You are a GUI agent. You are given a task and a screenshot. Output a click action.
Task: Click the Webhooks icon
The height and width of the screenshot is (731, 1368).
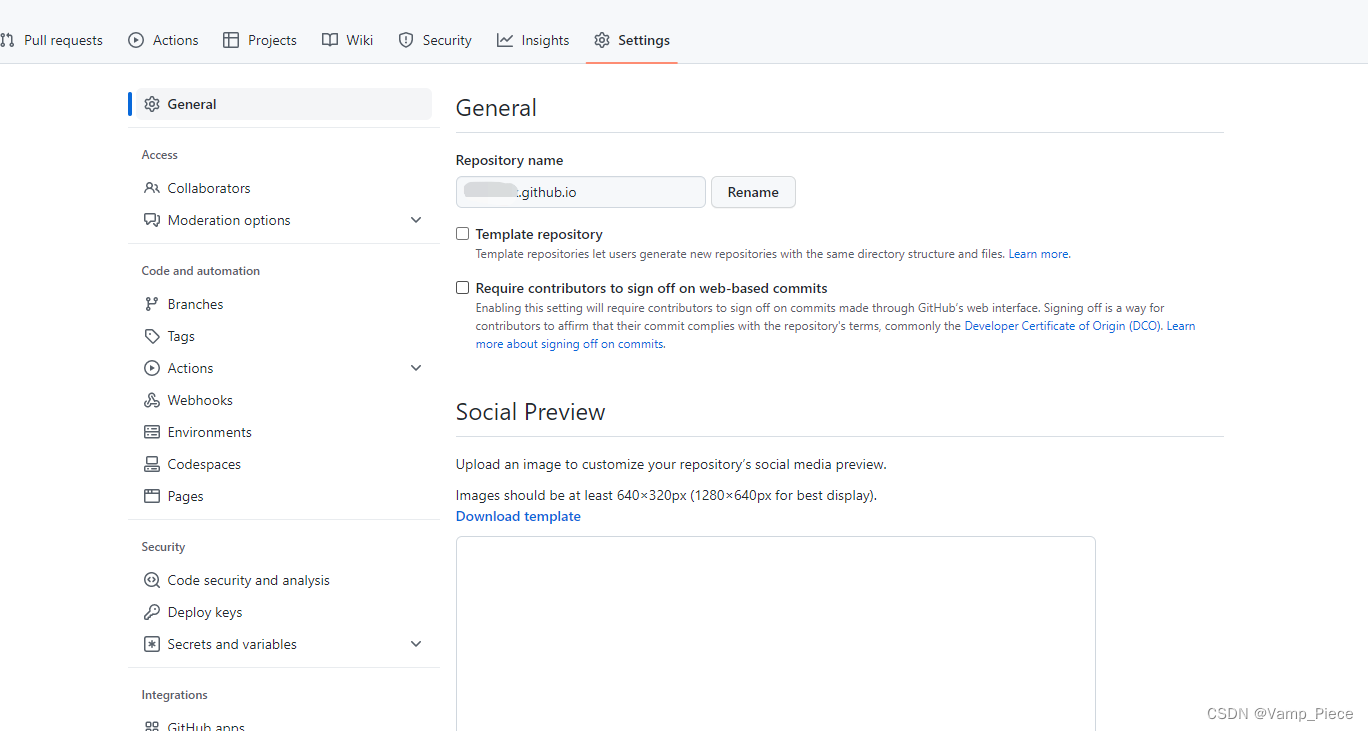152,400
